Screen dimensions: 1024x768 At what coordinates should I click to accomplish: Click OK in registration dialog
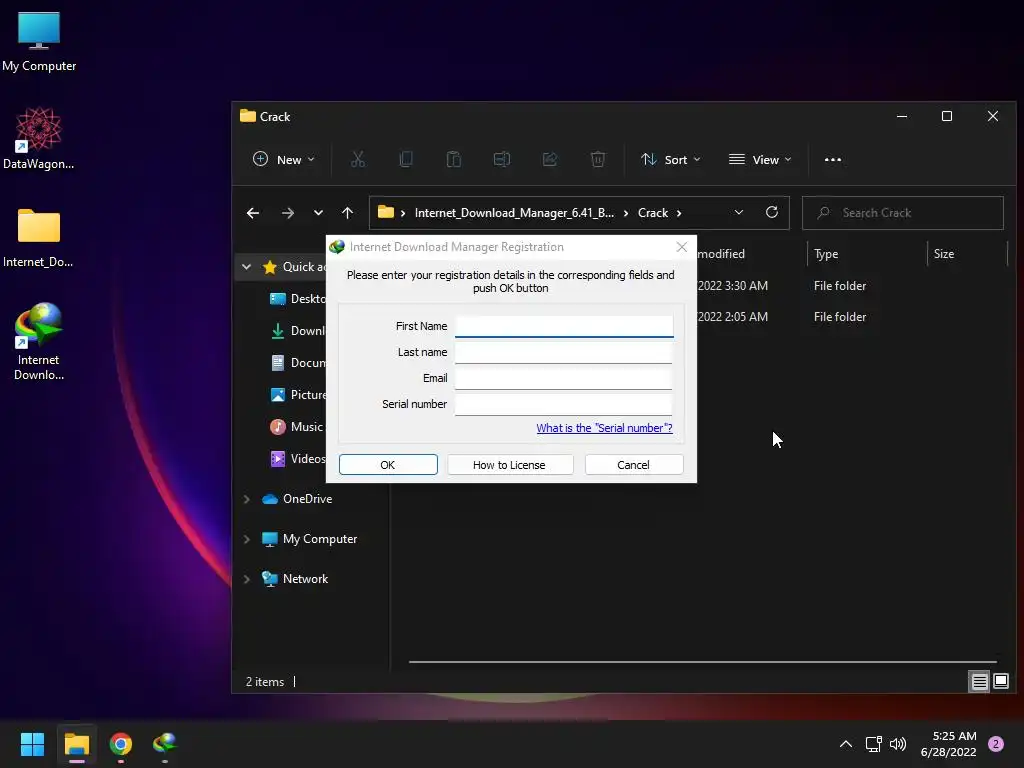point(388,464)
